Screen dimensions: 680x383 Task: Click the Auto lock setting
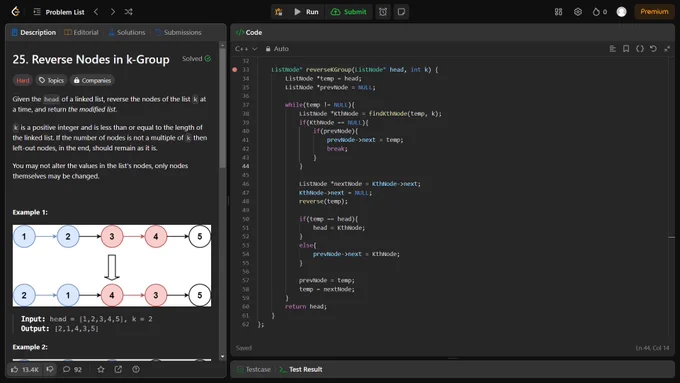tap(277, 49)
